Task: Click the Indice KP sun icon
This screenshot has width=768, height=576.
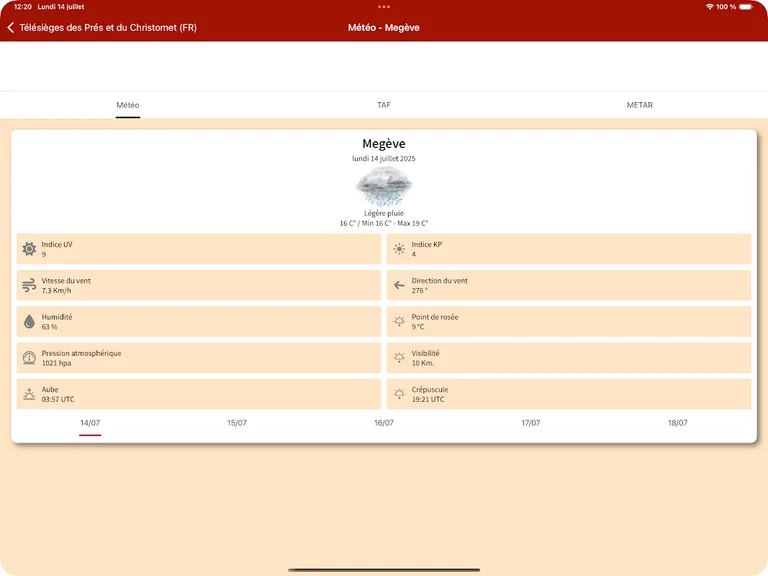Action: pos(399,249)
